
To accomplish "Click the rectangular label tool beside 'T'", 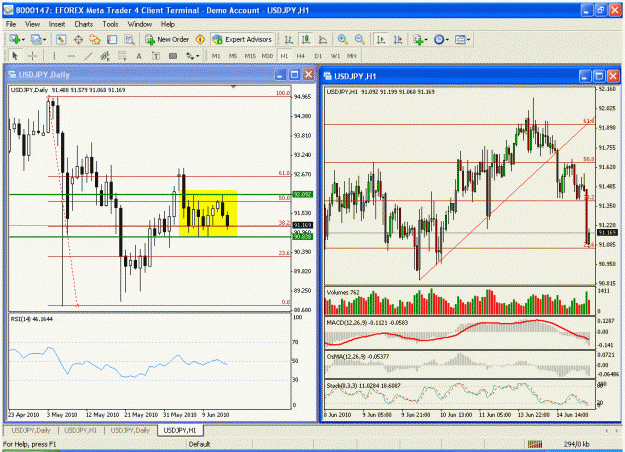I will click(173, 56).
